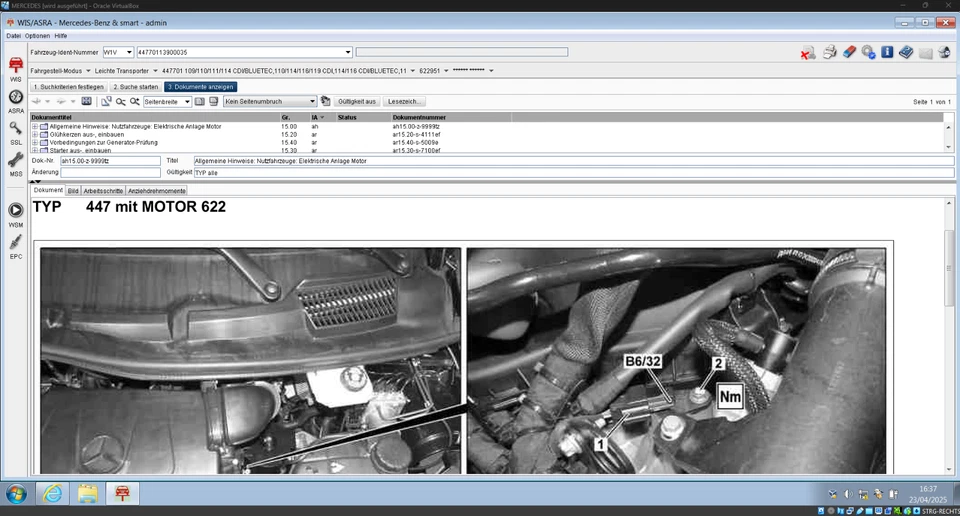Click the Lesezeich... bookmark button
This screenshot has width=960, height=516.
(x=404, y=102)
